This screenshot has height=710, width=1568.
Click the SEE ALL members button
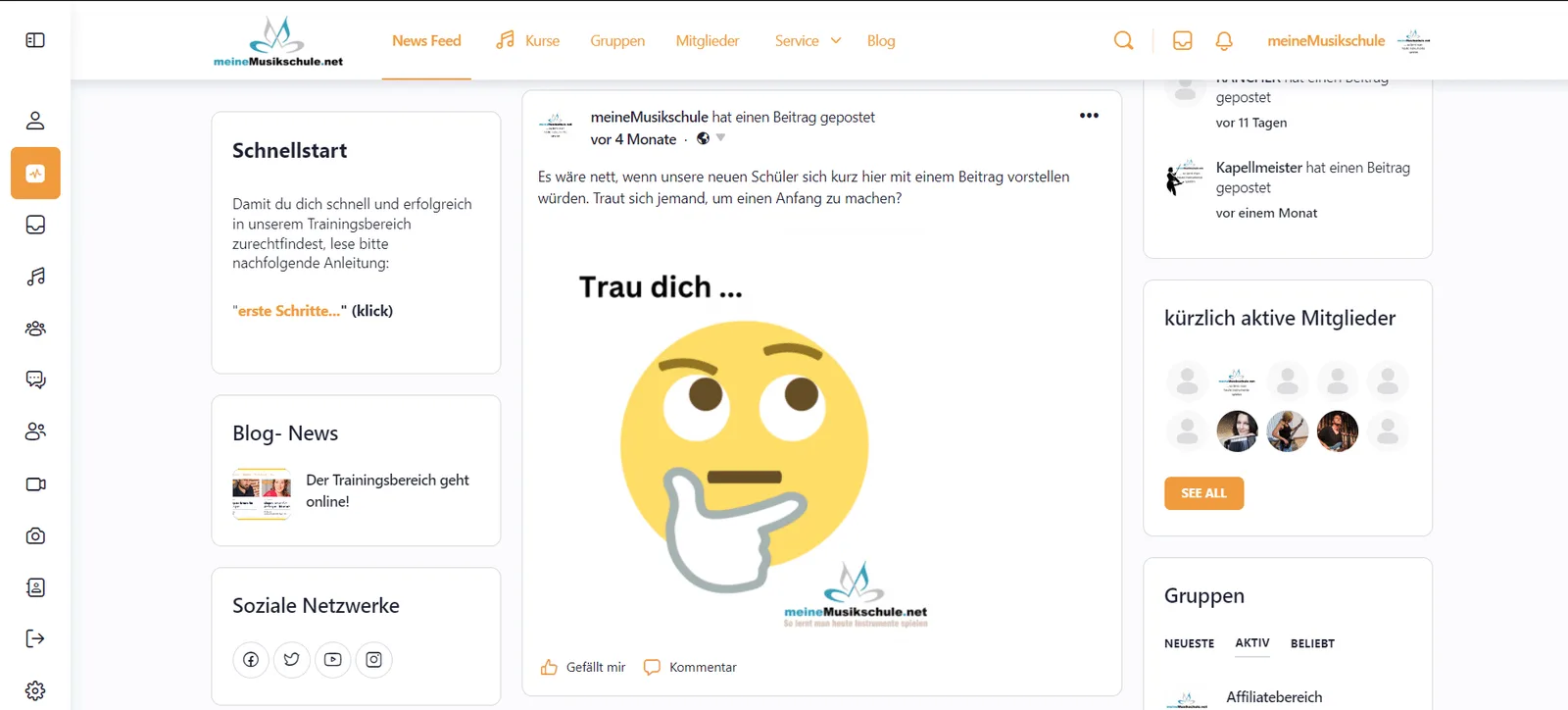[x=1204, y=493]
